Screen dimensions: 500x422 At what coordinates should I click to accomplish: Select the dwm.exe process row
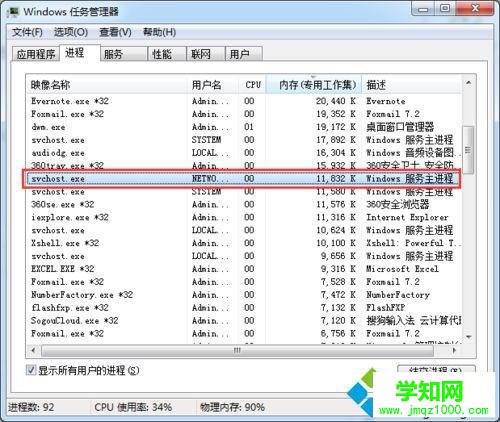[x=244, y=127]
